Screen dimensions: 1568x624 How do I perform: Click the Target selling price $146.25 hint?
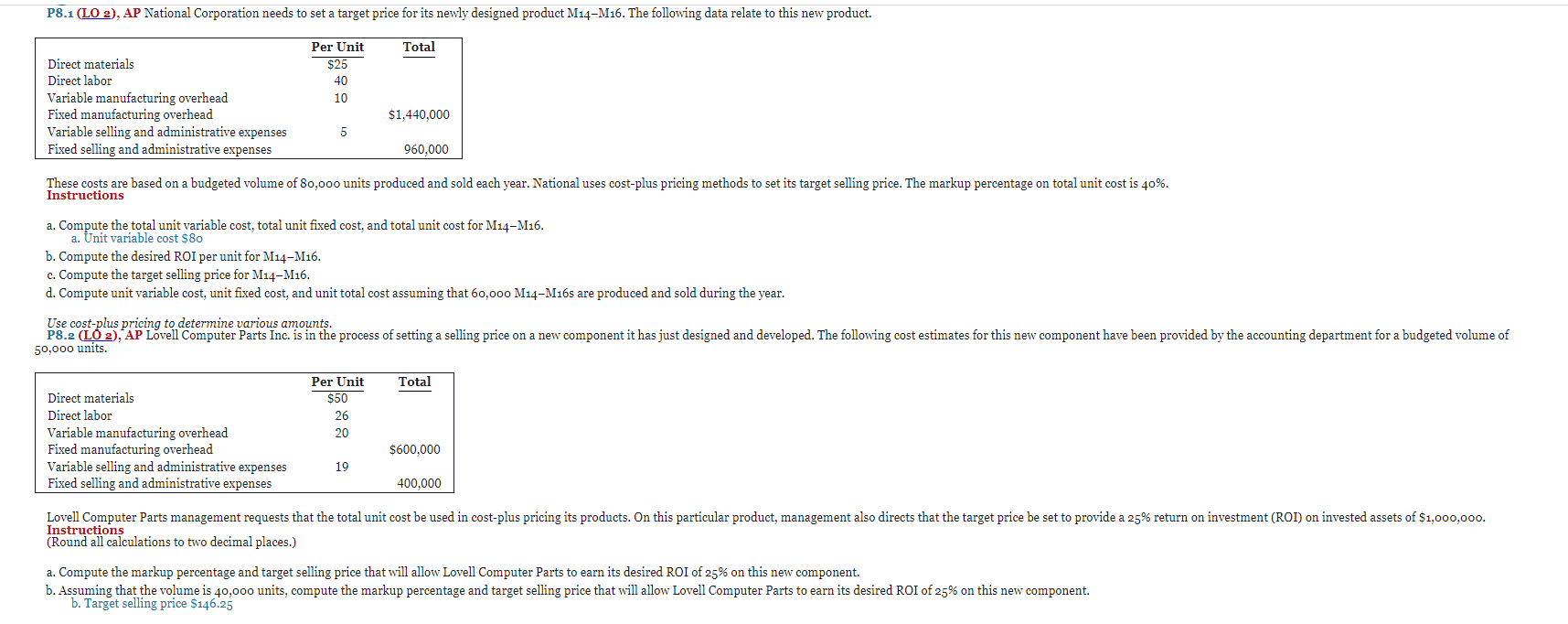click(152, 604)
